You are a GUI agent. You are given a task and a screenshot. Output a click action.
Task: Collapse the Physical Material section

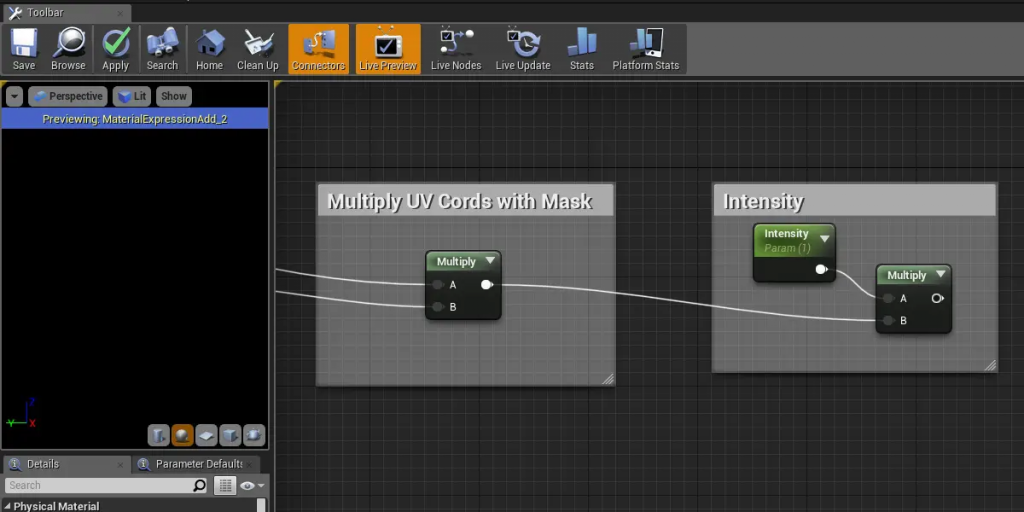pyautogui.click(x=8, y=506)
